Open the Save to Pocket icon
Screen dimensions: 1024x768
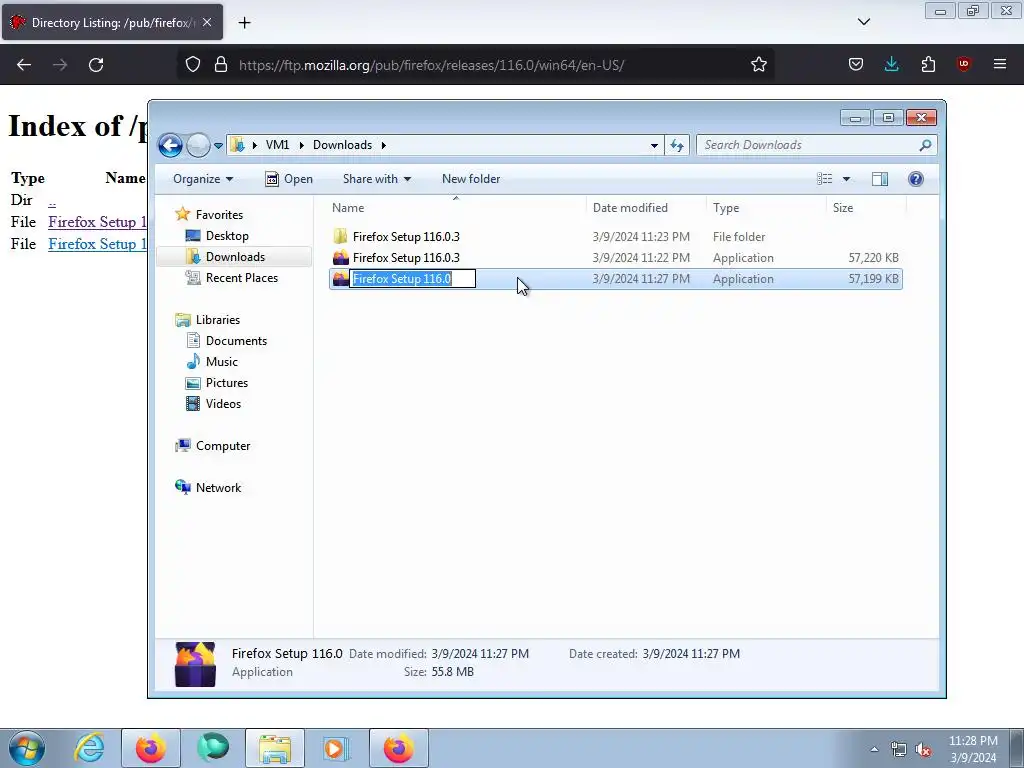click(x=856, y=65)
